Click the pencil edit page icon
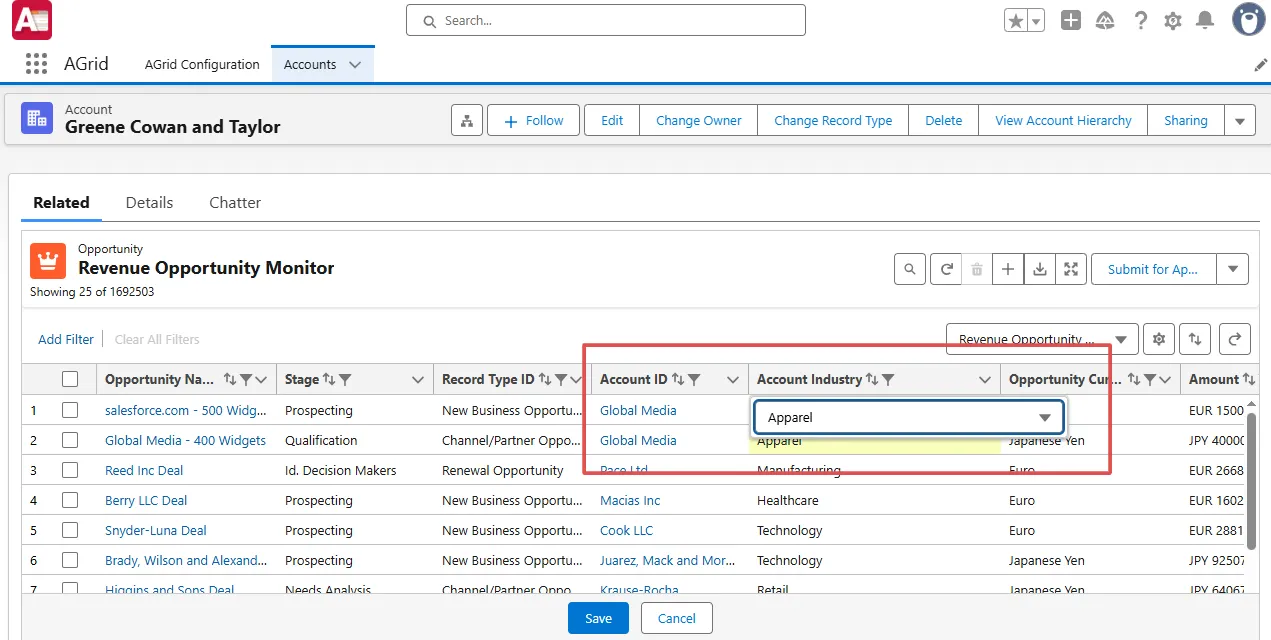1271x640 pixels. click(x=1260, y=65)
